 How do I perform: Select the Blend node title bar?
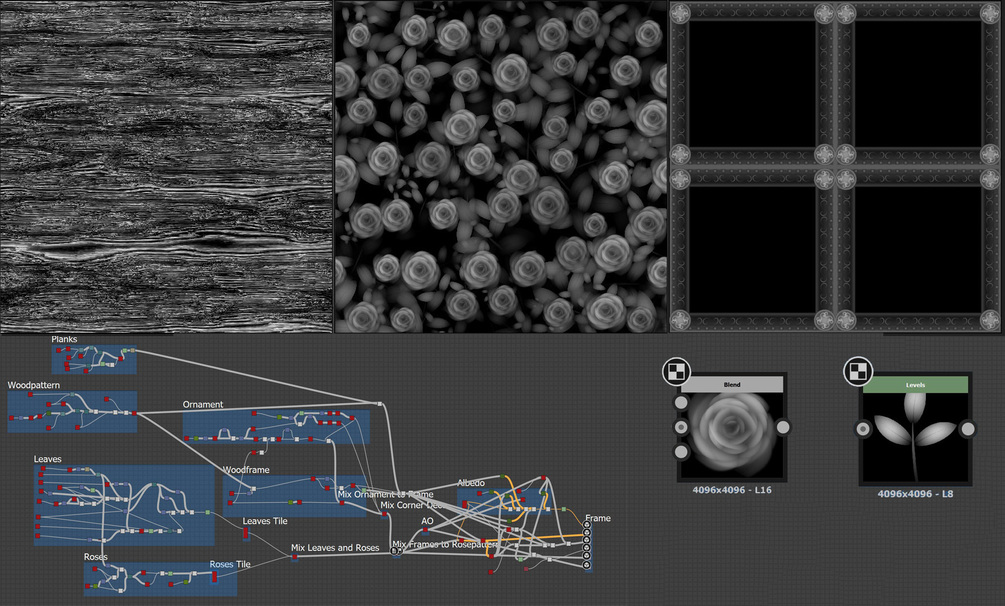(732, 385)
